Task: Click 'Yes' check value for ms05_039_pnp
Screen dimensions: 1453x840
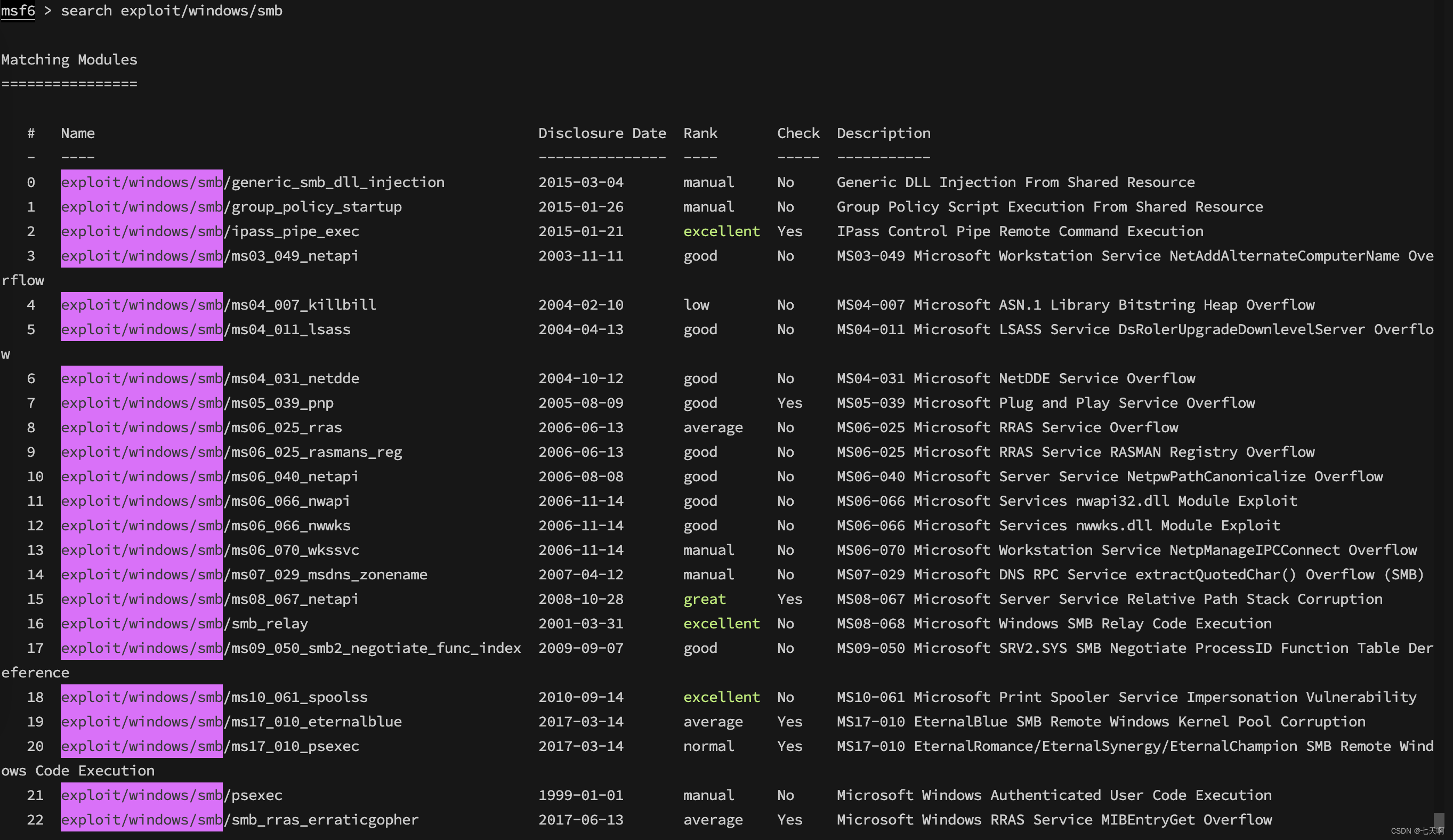Action: coord(789,402)
